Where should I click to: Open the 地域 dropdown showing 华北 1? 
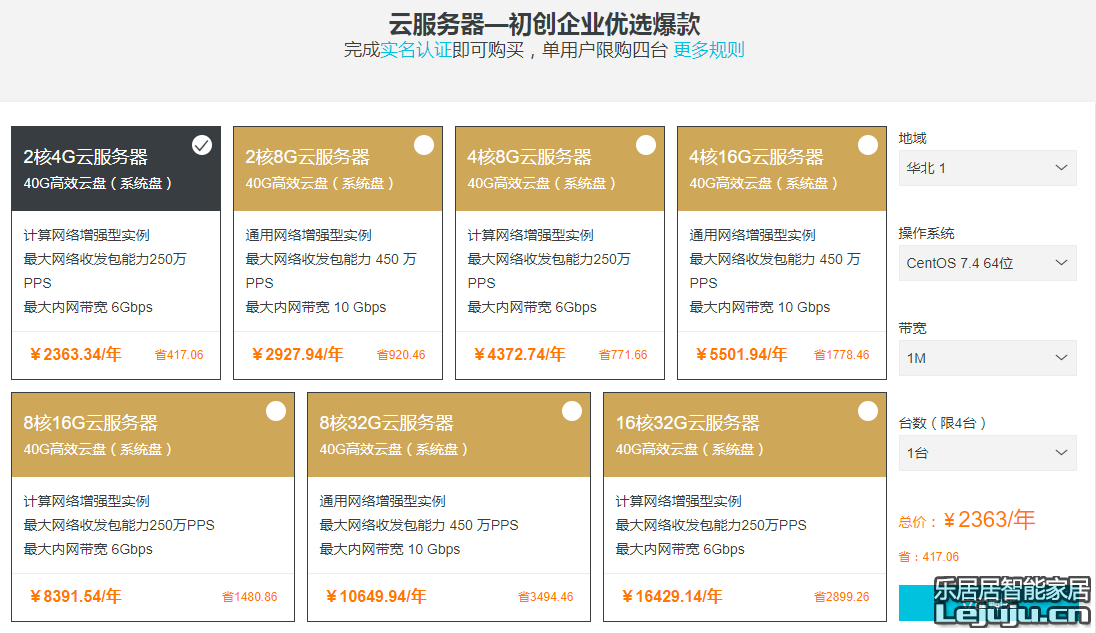pos(987,168)
